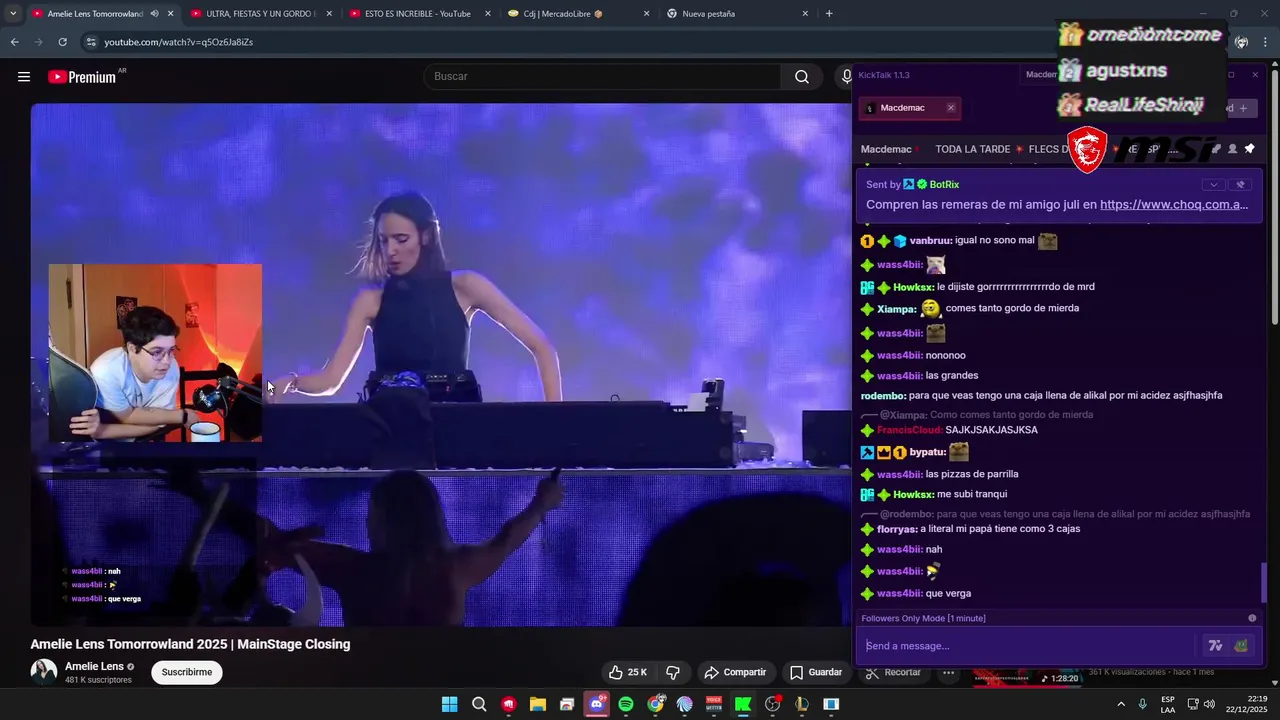Open the Kick emote picker frog icon
The width and height of the screenshot is (1280, 720).
[1241, 646]
